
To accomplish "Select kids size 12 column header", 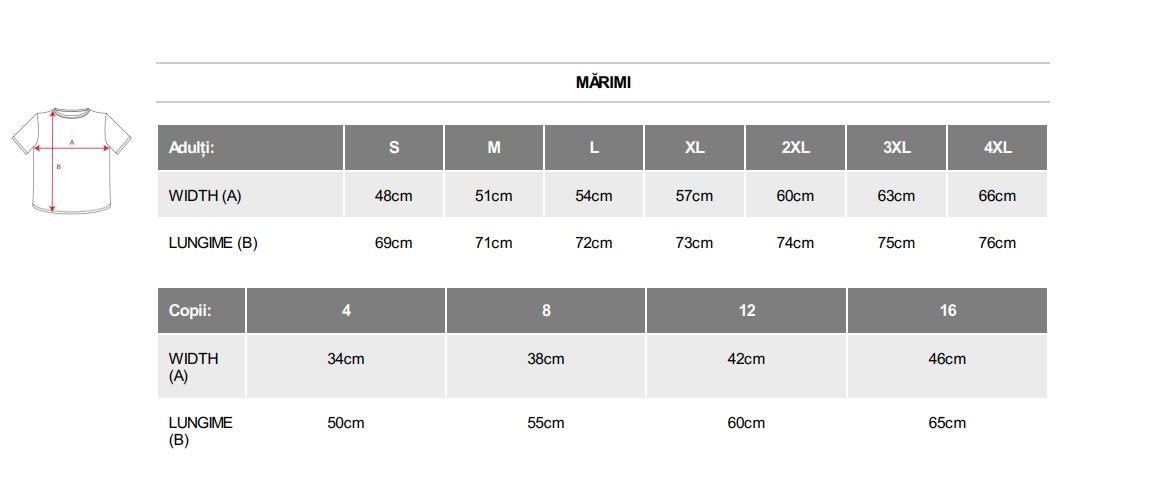I will tap(747, 310).
